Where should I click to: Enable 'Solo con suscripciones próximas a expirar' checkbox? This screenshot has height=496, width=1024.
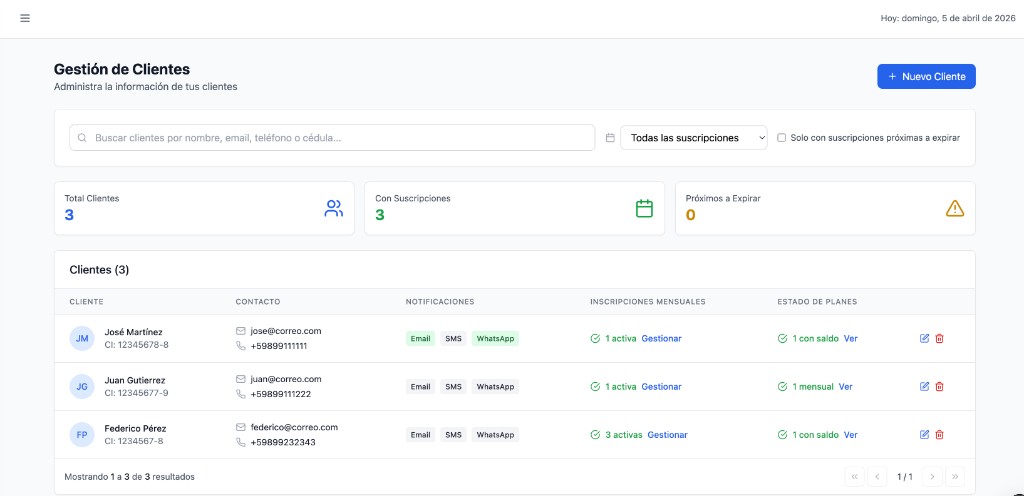(782, 138)
